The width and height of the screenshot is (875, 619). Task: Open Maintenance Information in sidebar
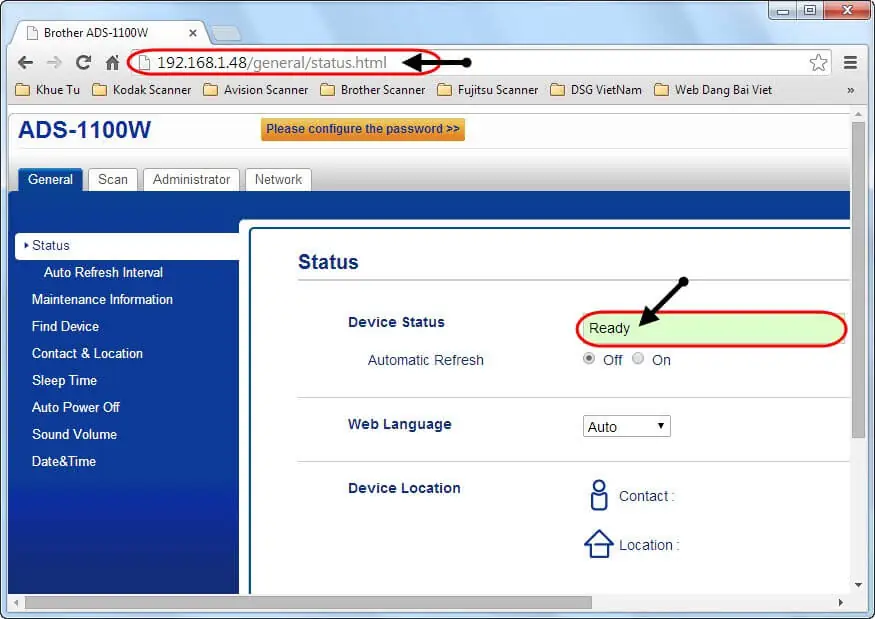(x=102, y=299)
